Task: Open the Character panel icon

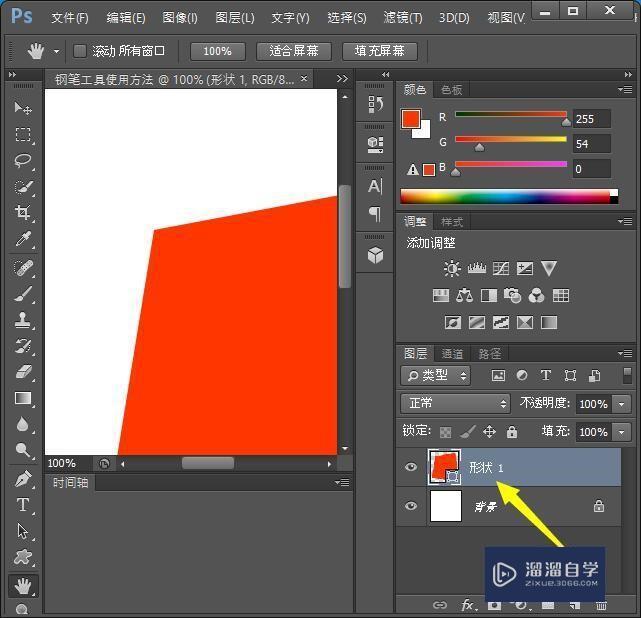Action: coord(375,186)
